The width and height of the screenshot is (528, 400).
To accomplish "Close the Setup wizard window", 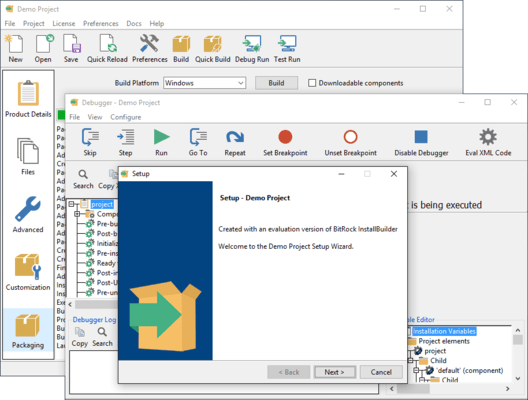I will coord(394,174).
